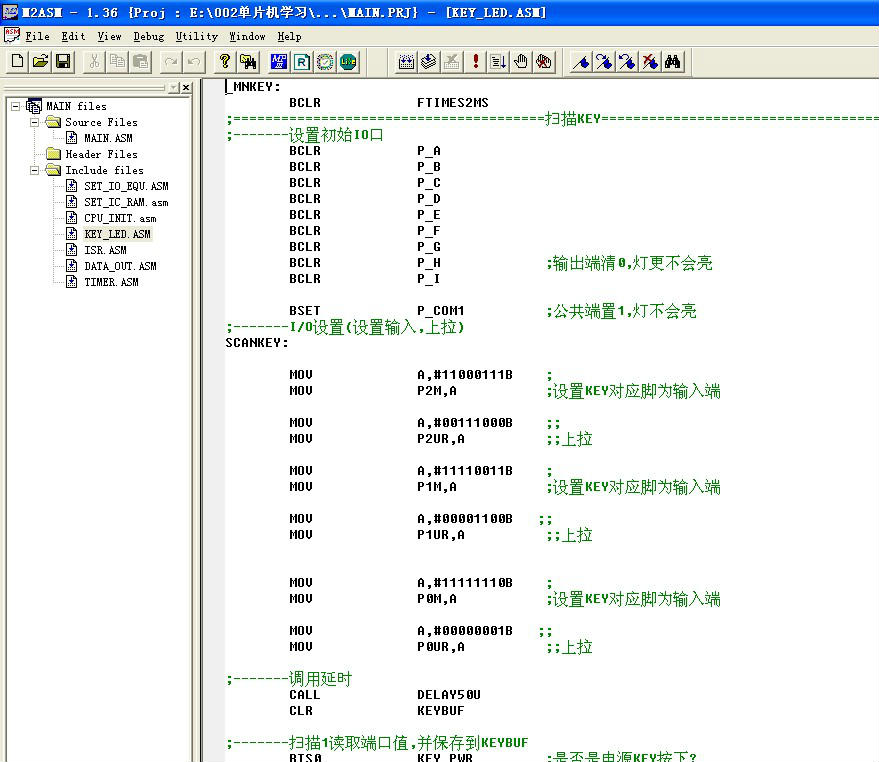Click the binoculars find icon
The width and height of the screenshot is (879, 762).
point(673,62)
